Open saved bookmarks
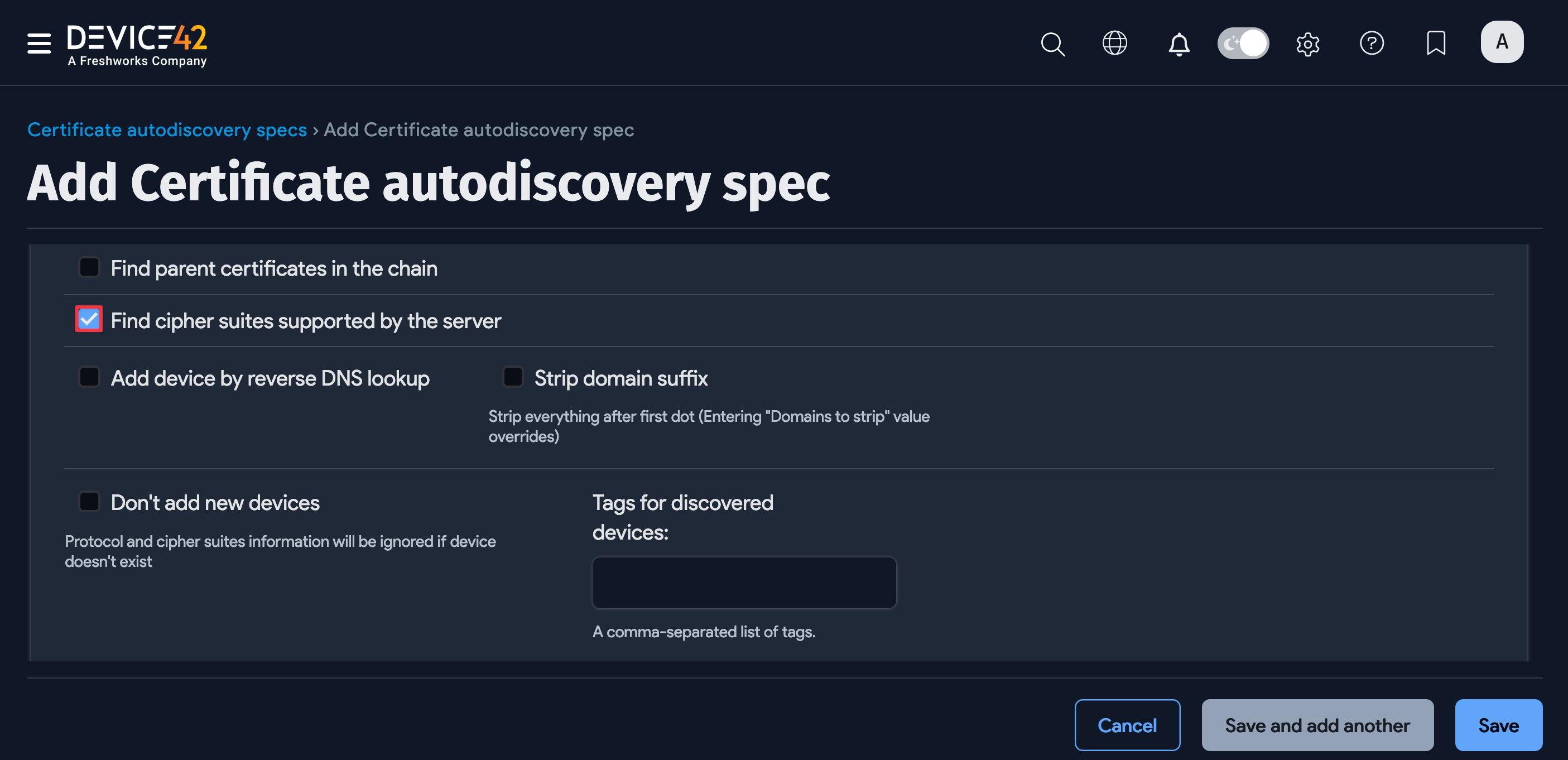 [x=1436, y=43]
